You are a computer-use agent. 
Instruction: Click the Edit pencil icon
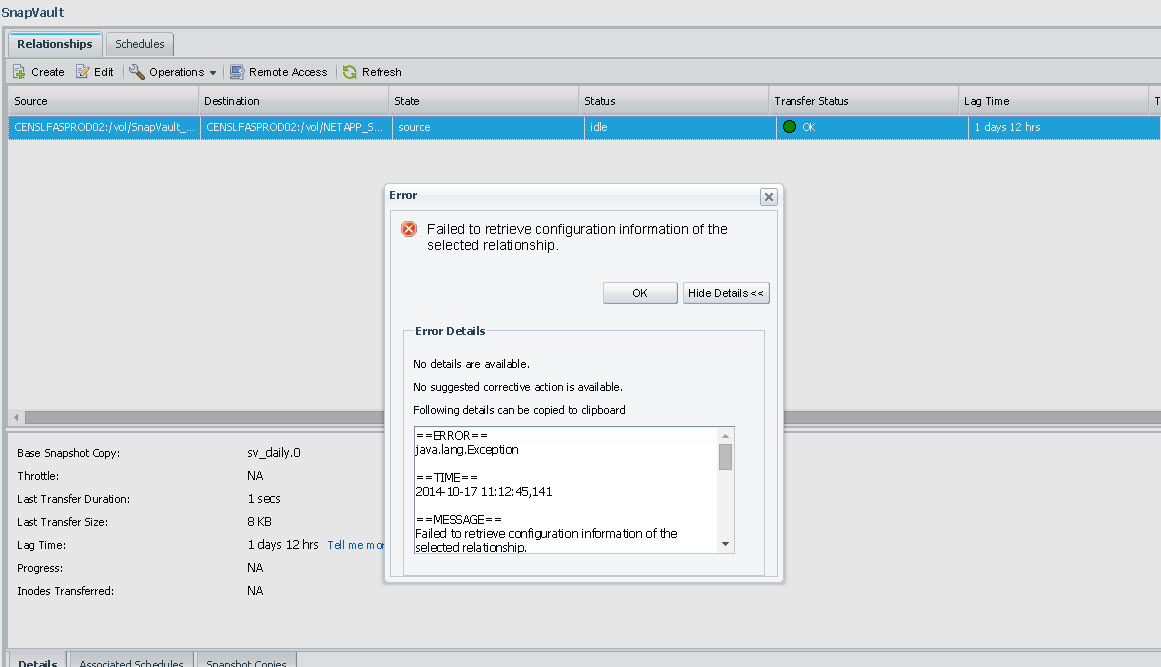(x=82, y=72)
